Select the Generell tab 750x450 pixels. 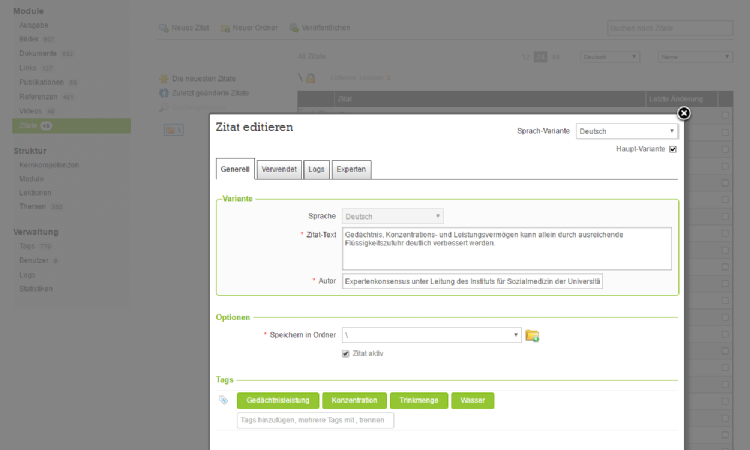pyautogui.click(x=235, y=169)
